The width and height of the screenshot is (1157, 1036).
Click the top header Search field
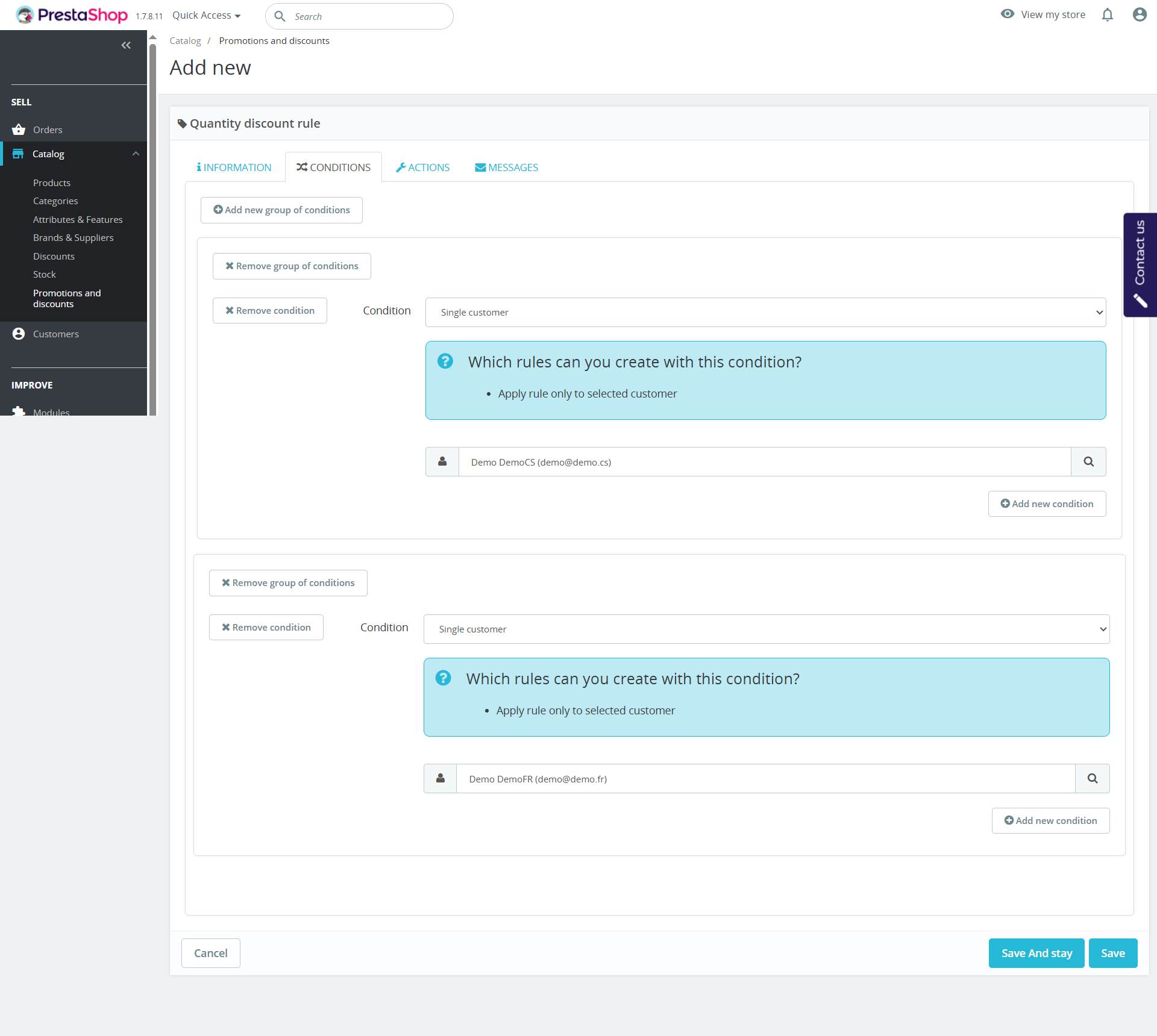click(368, 17)
